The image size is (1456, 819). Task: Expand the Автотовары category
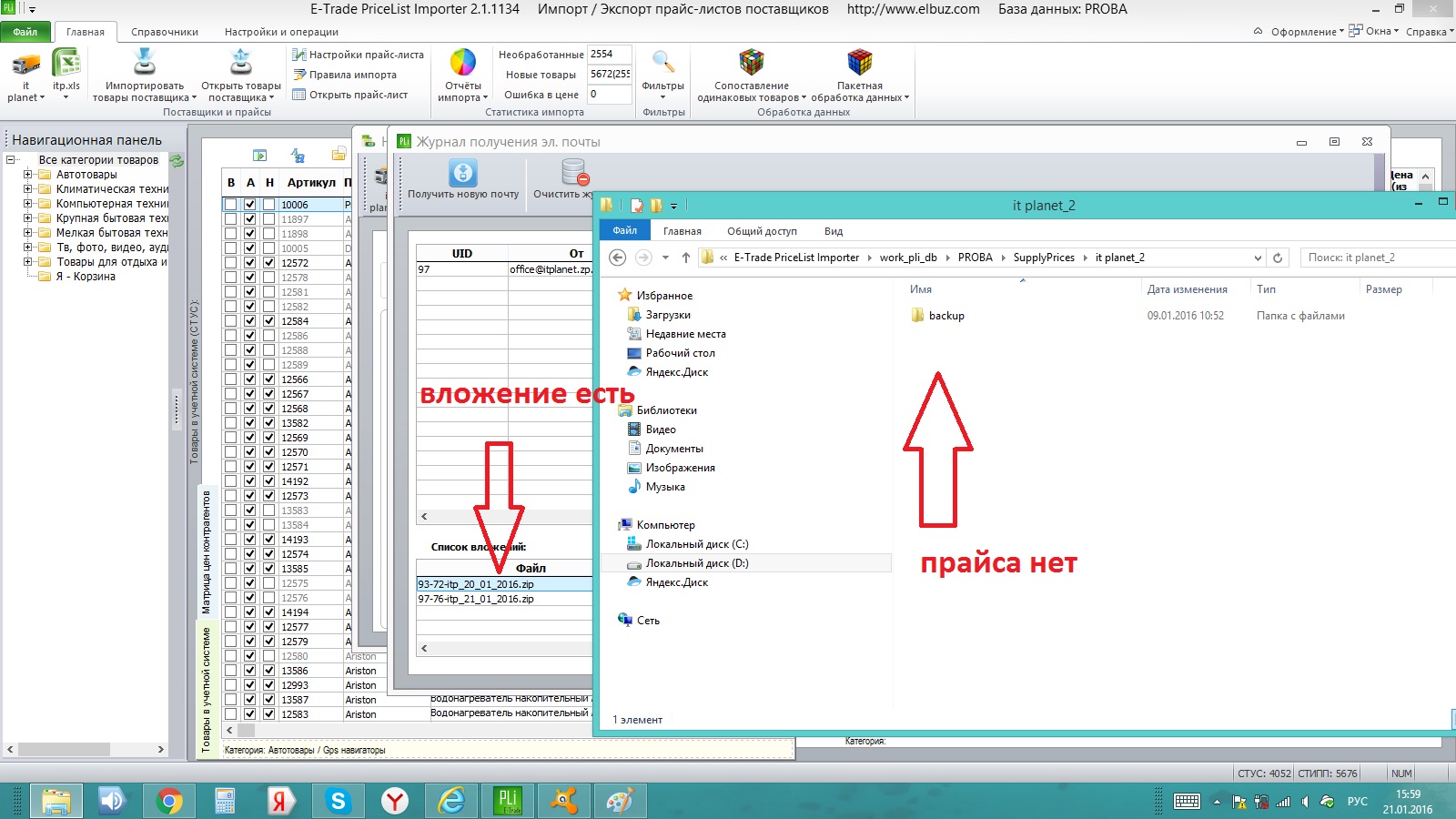pyautogui.click(x=27, y=175)
